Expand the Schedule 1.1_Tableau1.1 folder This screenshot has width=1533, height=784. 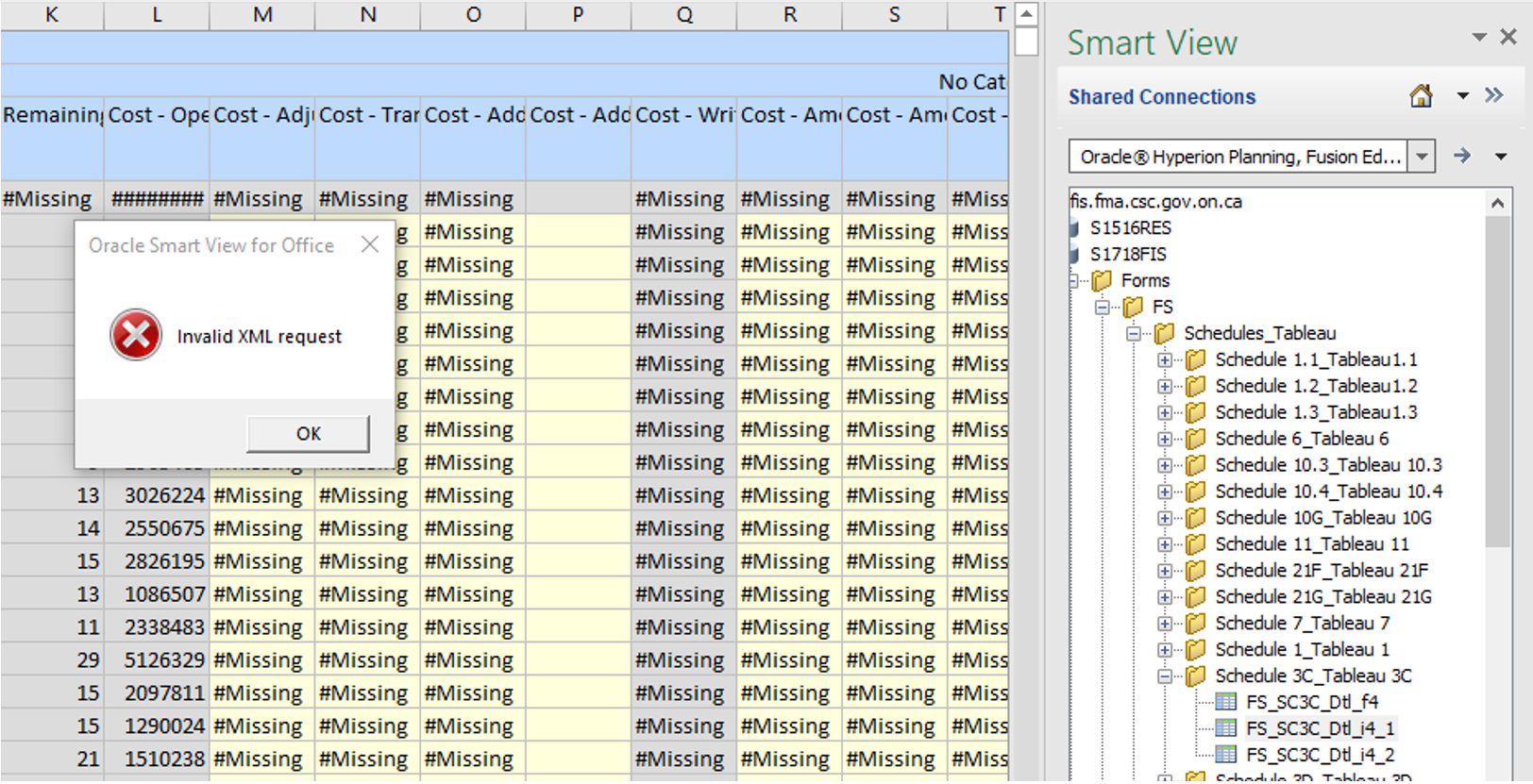[x=1165, y=360]
